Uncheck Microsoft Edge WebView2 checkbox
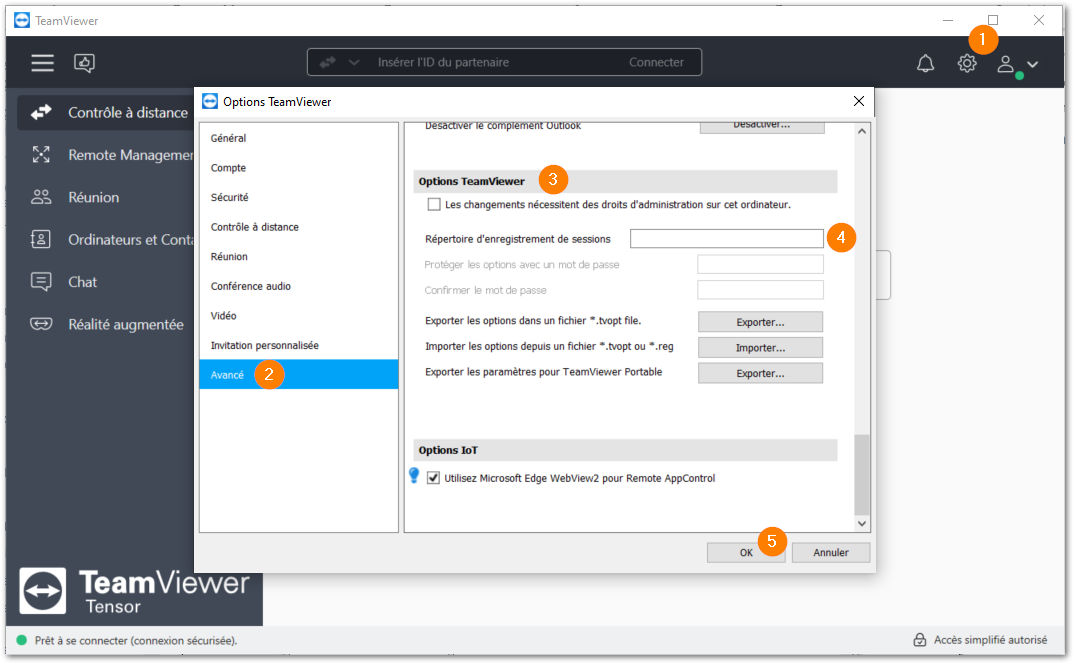The image size is (1074, 664). point(433,478)
